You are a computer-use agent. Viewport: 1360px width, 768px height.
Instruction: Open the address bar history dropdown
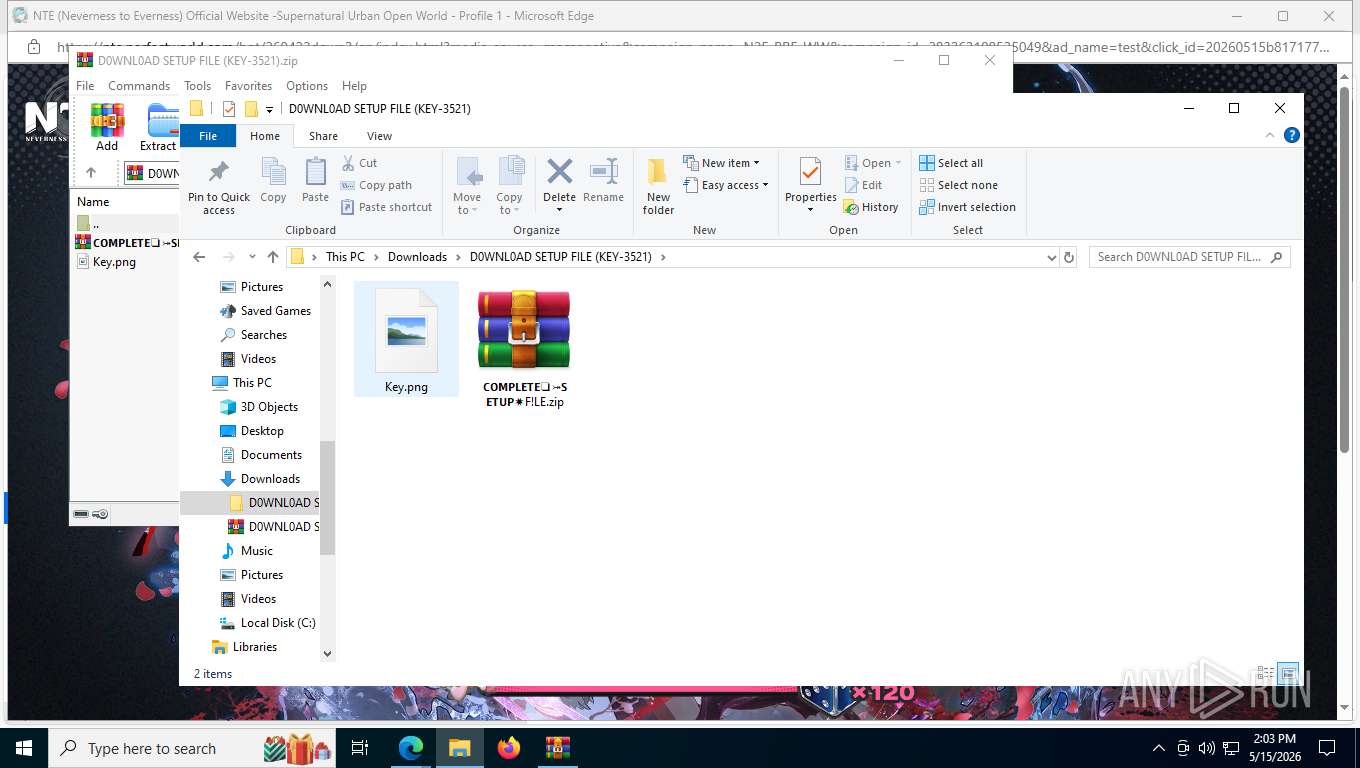pos(1051,257)
